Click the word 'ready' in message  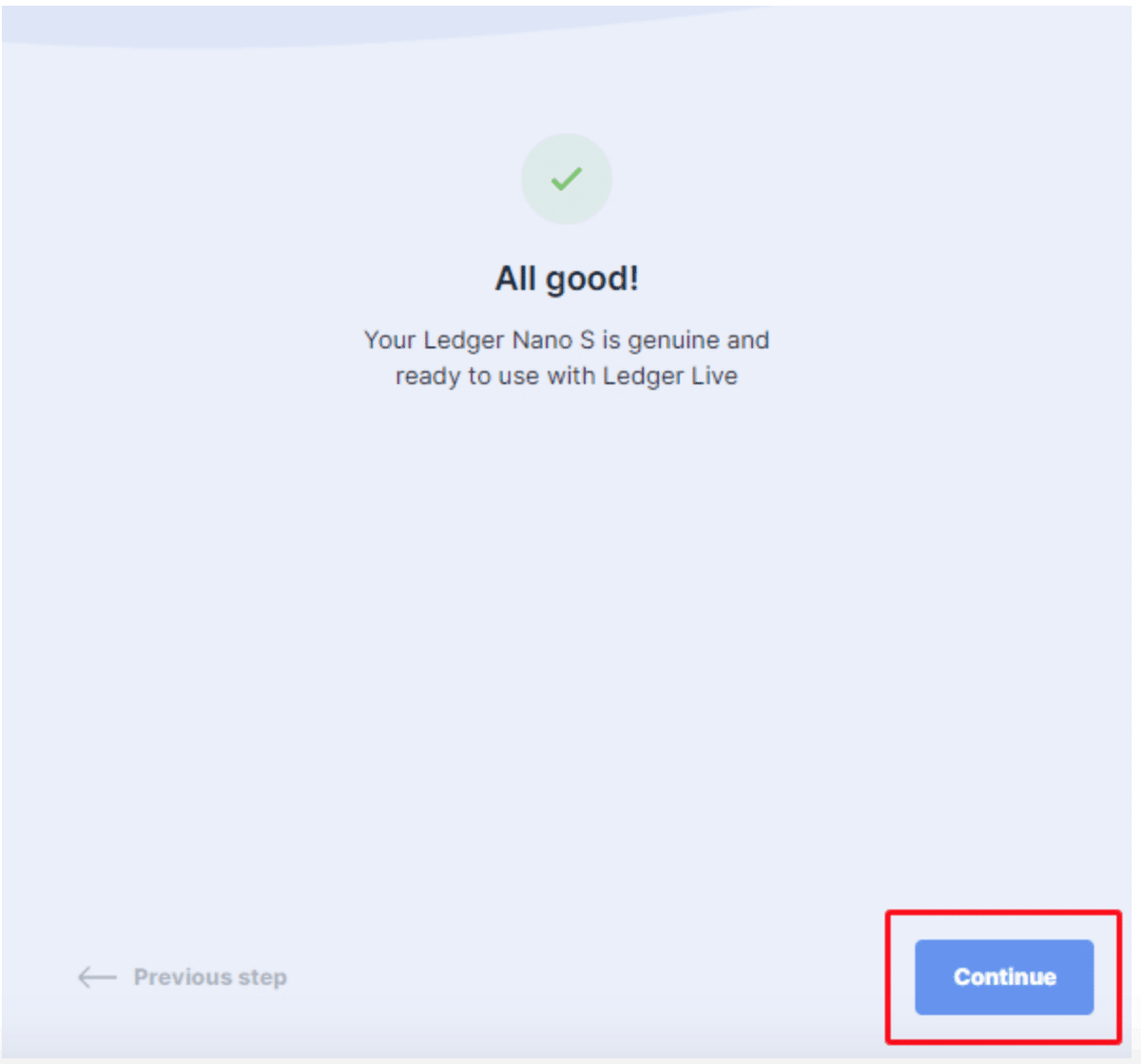(x=428, y=377)
